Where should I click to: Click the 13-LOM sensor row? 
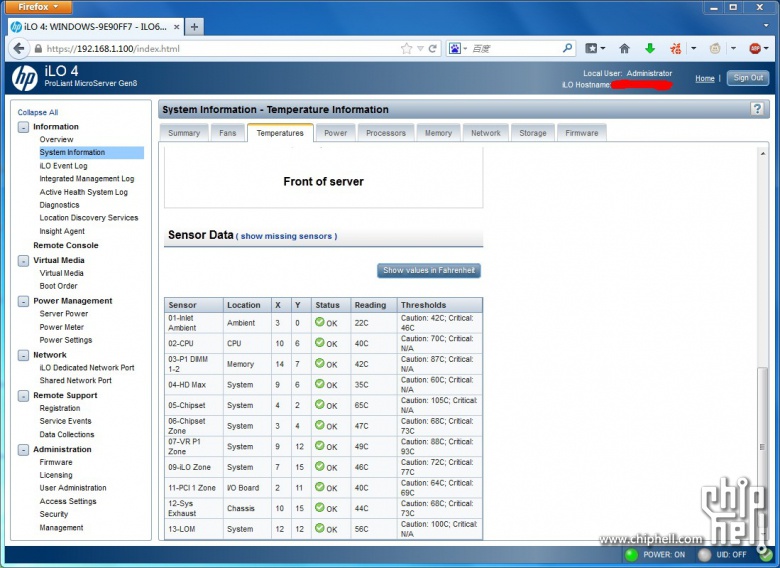click(x=323, y=529)
